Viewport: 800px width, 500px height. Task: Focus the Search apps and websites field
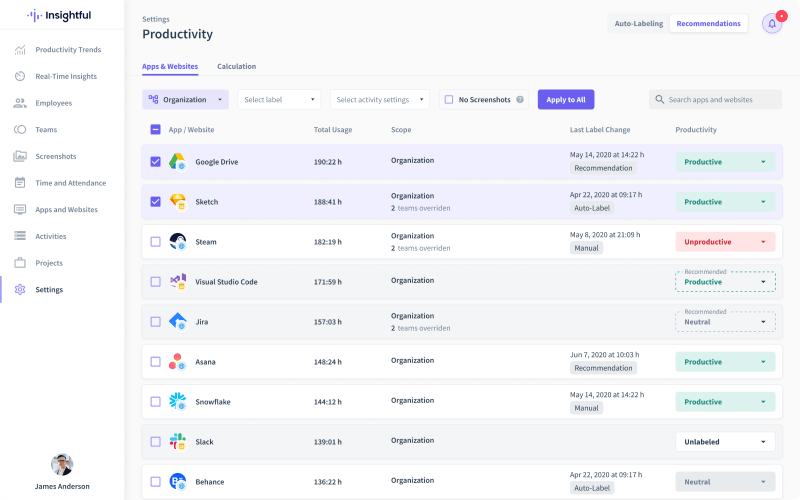click(x=722, y=100)
